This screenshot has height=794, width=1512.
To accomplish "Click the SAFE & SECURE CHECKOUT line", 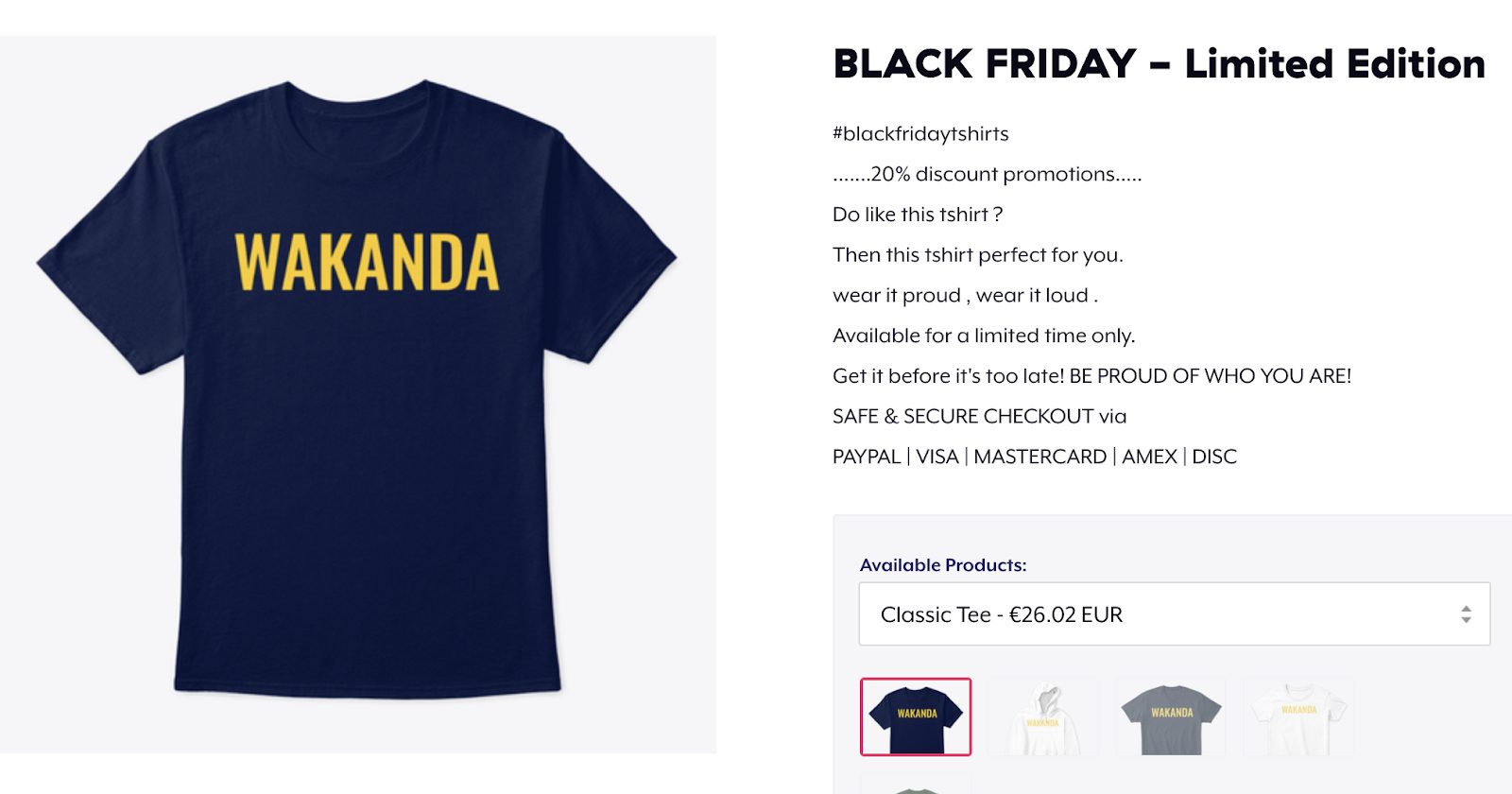I will click(x=980, y=416).
